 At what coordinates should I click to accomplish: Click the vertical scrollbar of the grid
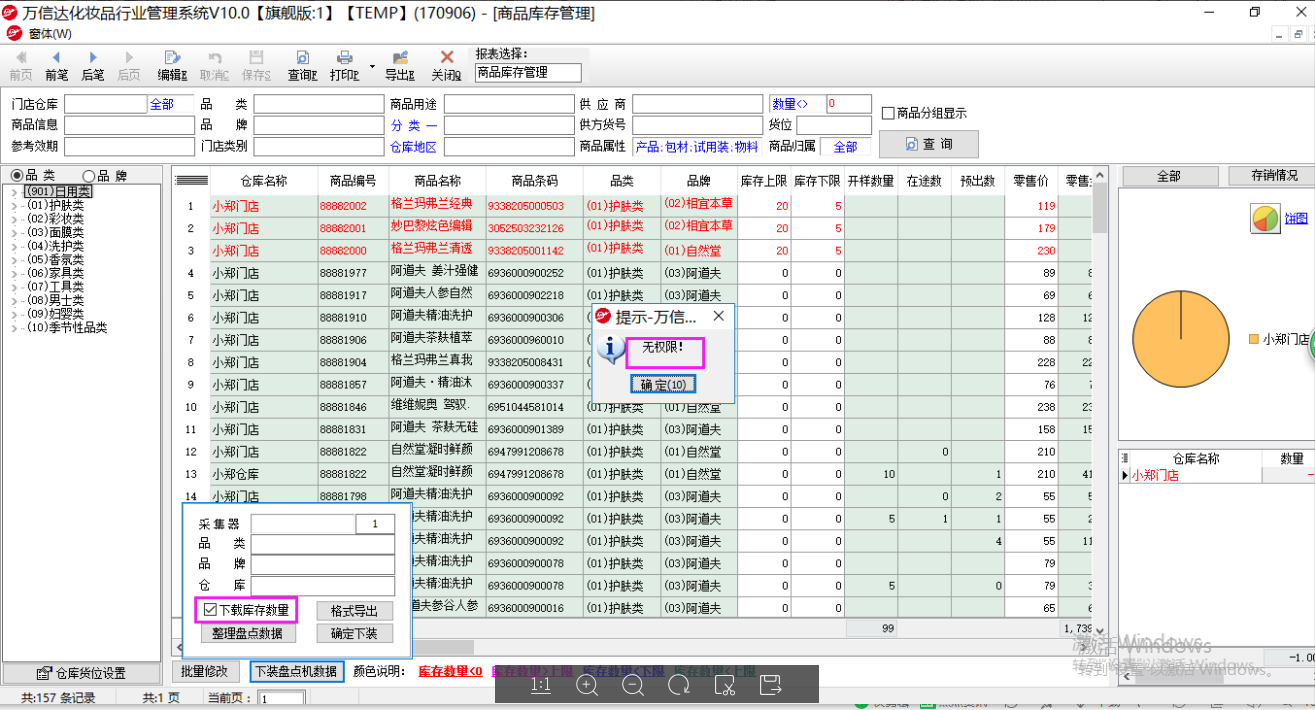(1100, 400)
